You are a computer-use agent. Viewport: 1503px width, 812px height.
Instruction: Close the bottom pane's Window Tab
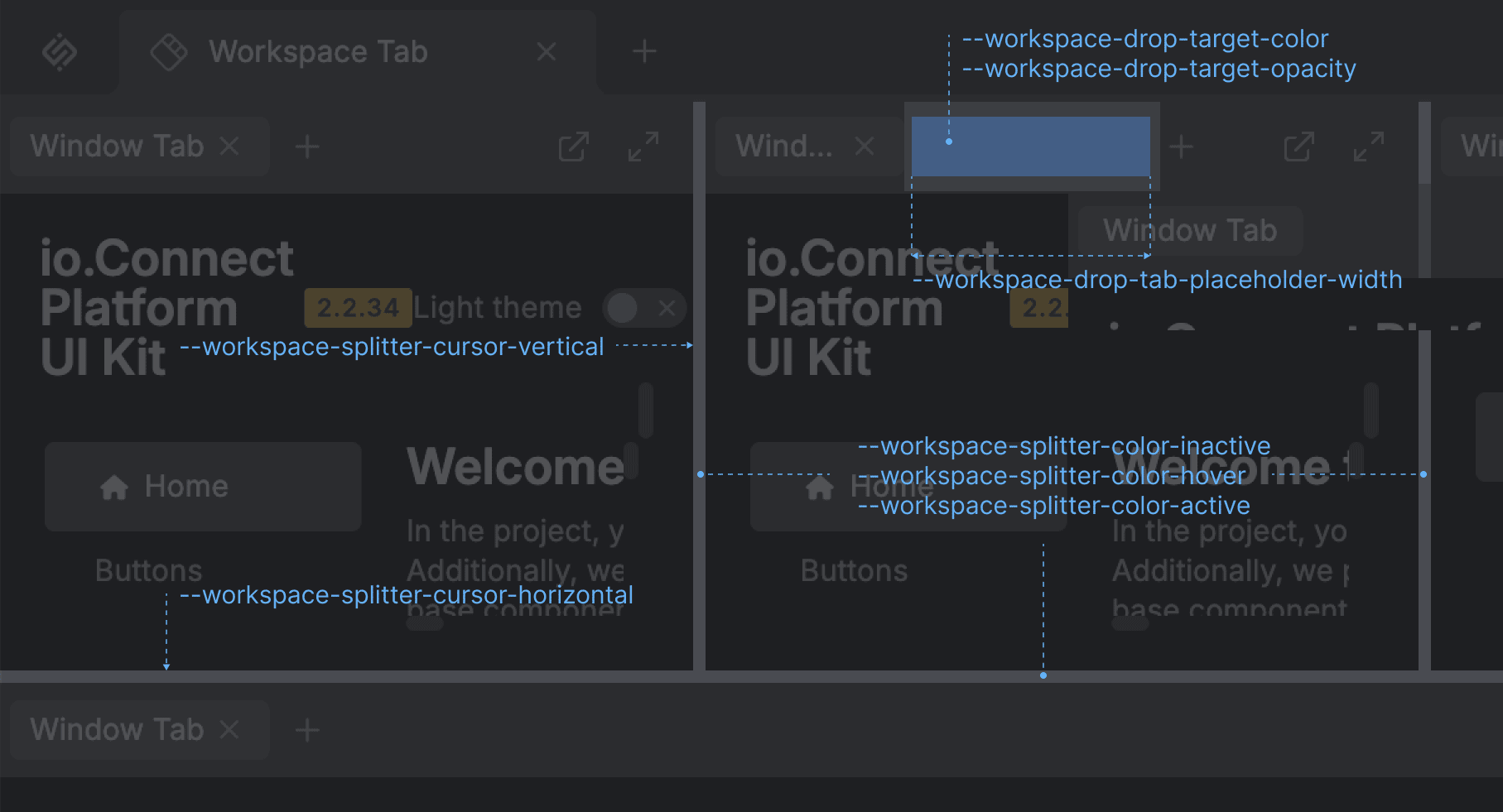click(229, 730)
